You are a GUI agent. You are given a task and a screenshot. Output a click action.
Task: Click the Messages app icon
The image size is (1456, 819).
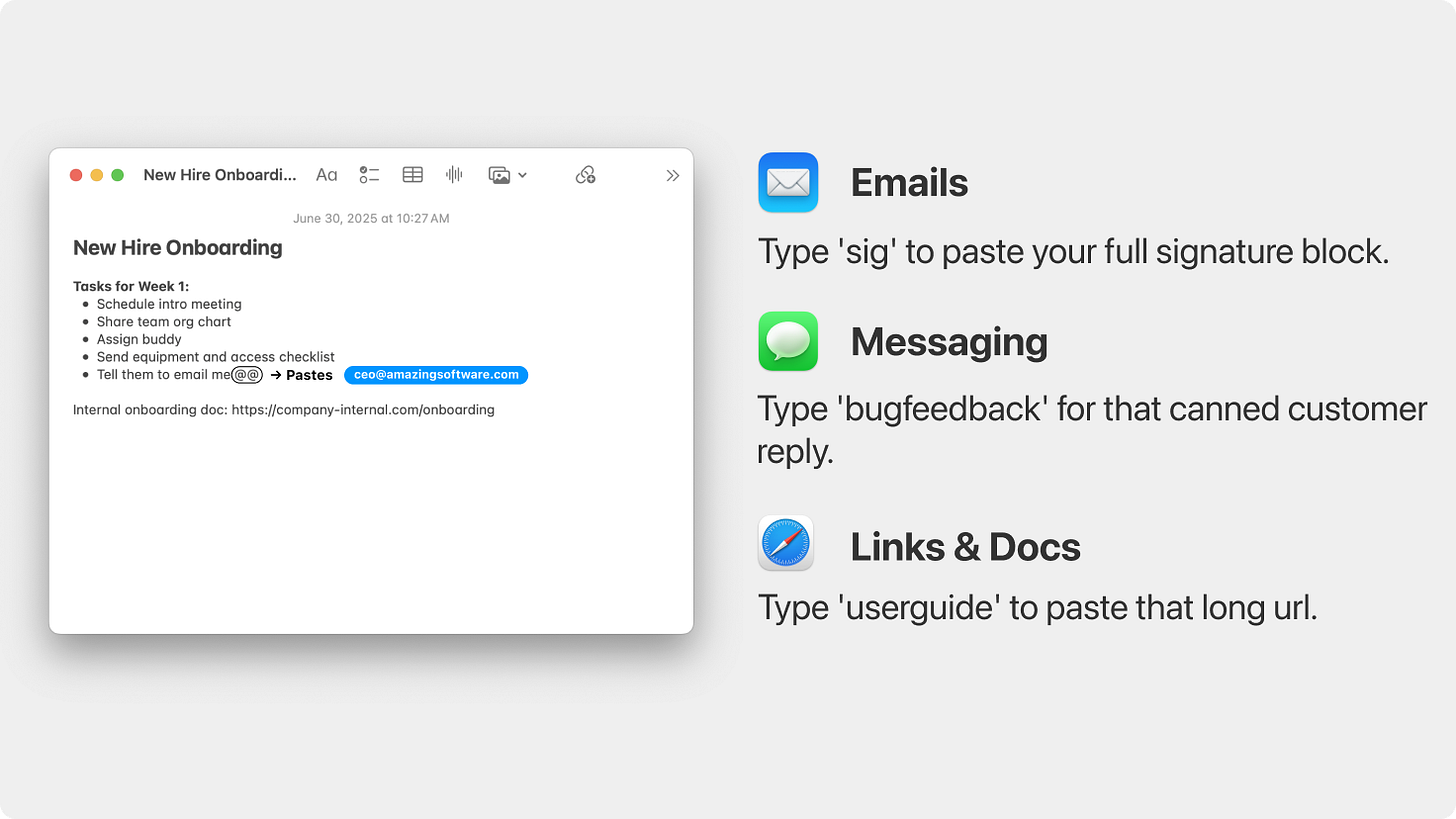click(x=788, y=341)
